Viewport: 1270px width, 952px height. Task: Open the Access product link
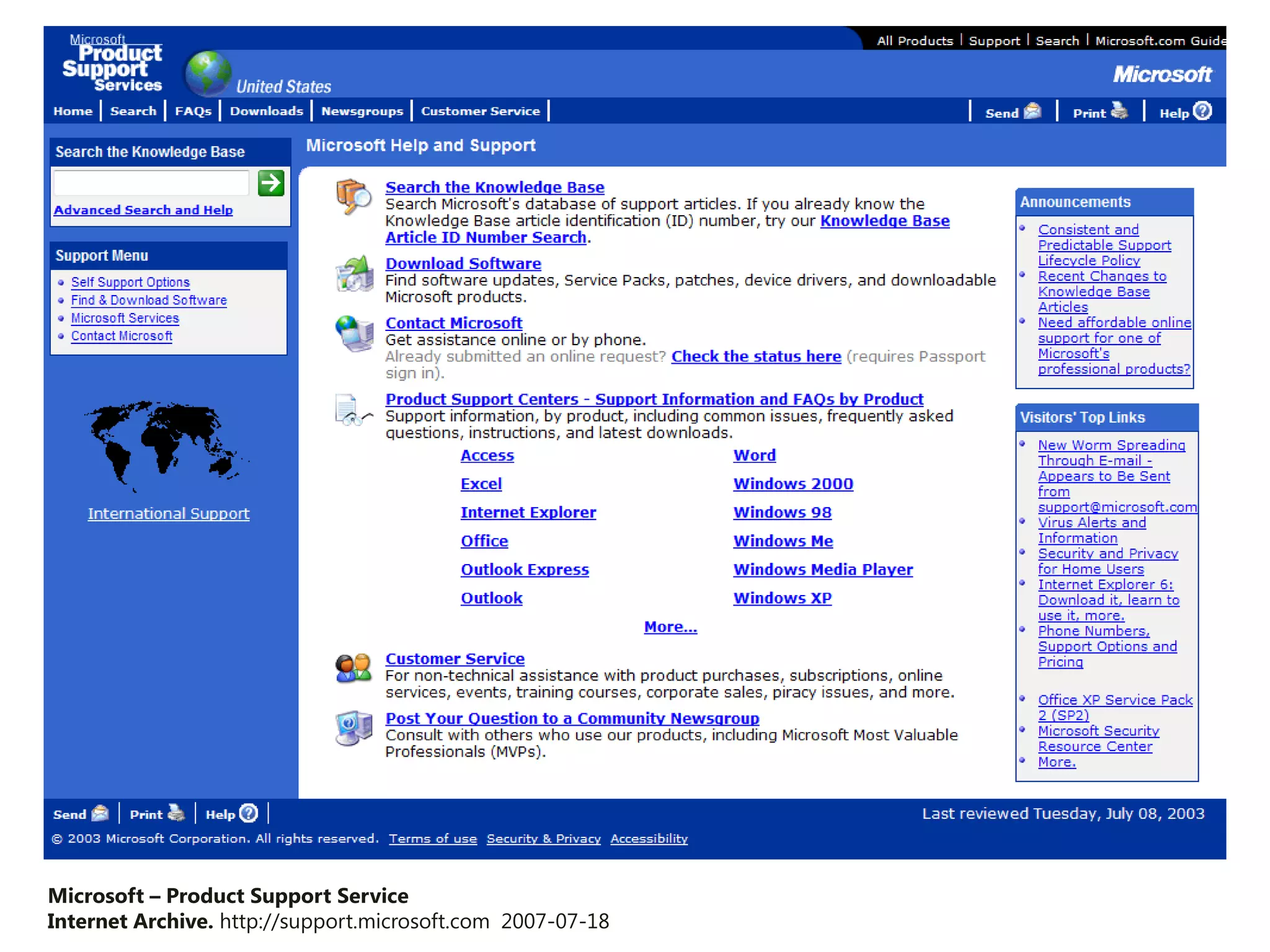[487, 456]
